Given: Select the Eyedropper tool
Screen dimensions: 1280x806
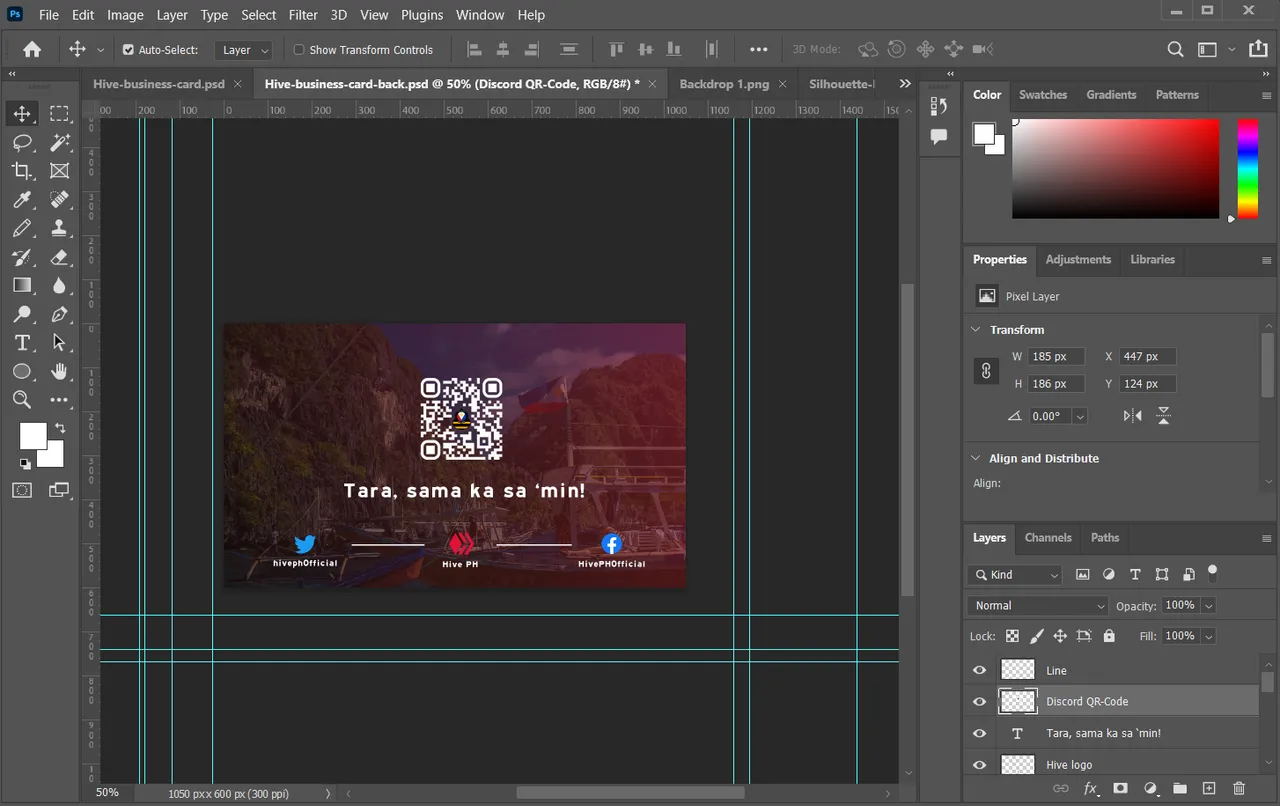Looking at the screenshot, I should pyautogui.click(x=22, y=200).
